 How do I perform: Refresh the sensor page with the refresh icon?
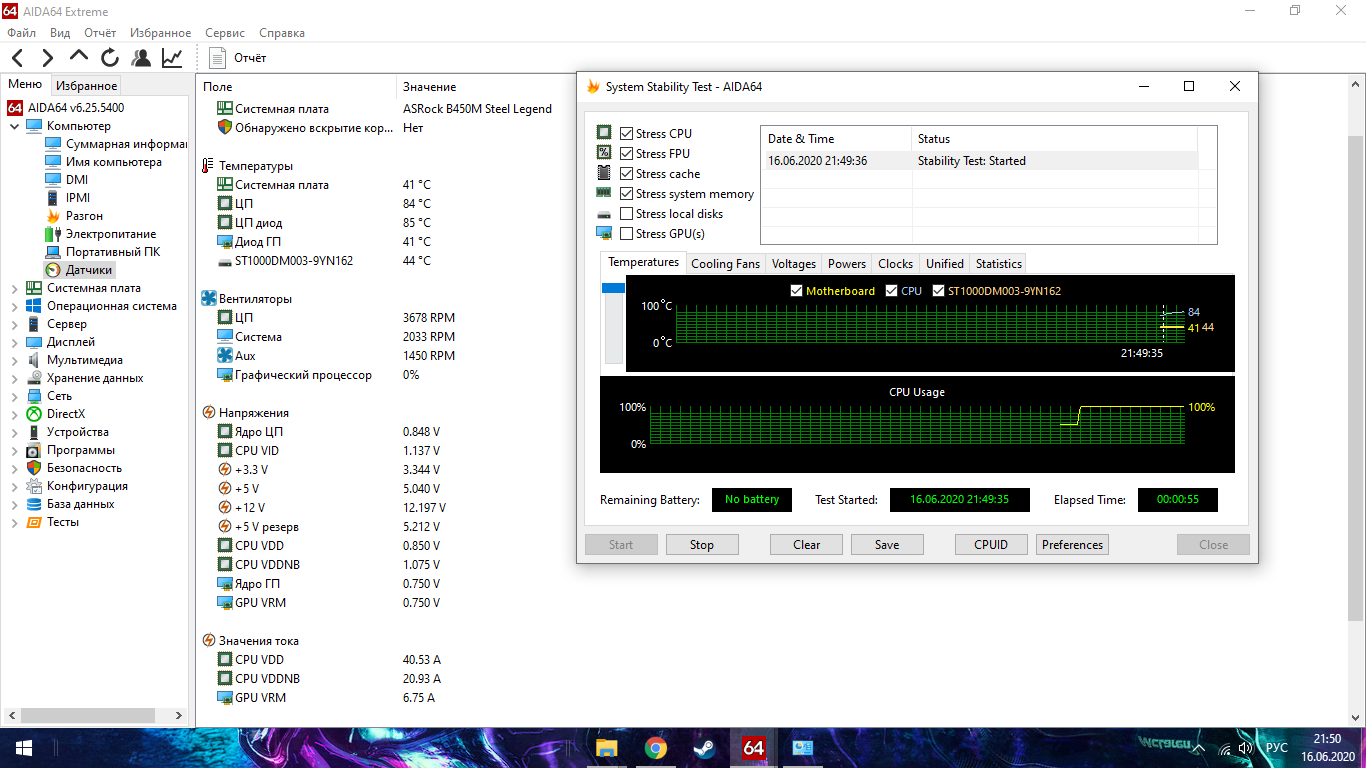tap(110, 58)
